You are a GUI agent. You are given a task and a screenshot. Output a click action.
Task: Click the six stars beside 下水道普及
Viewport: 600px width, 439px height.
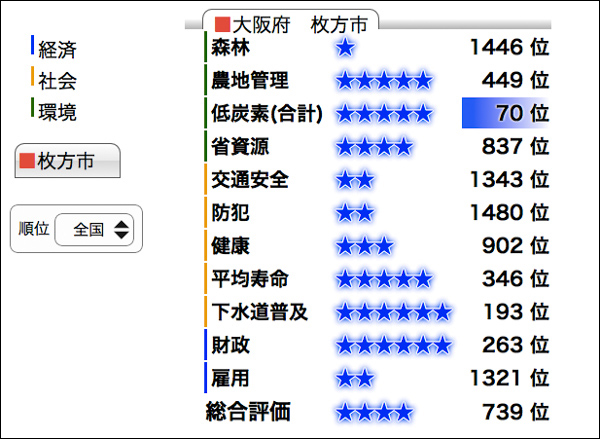pos(394,312)
